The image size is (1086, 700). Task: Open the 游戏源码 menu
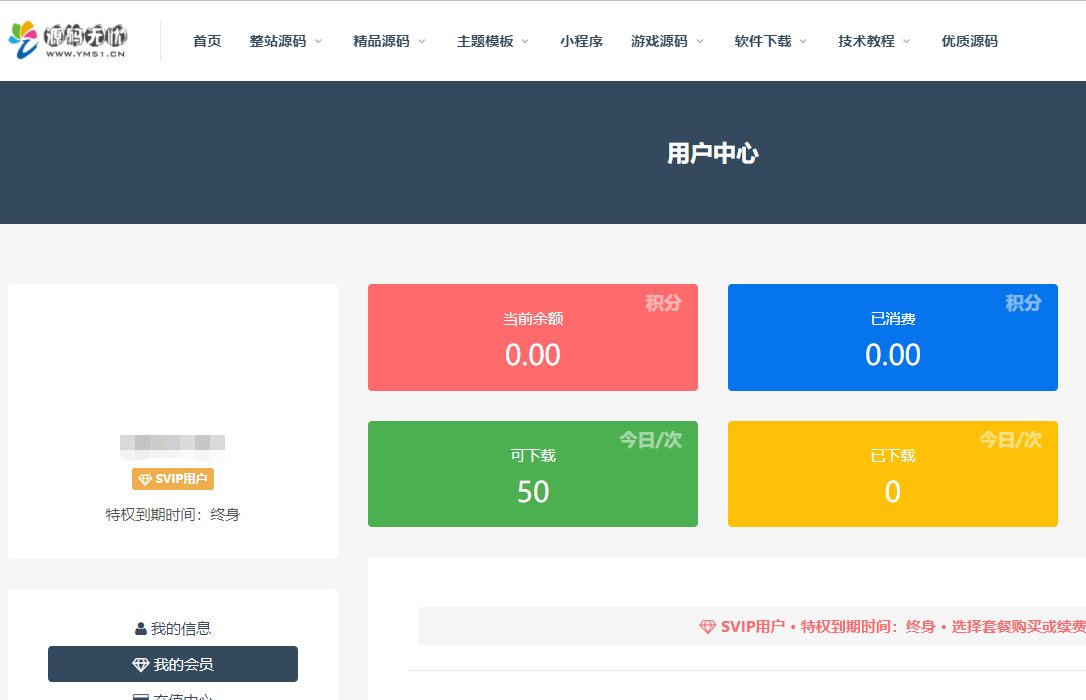(659, 42)
